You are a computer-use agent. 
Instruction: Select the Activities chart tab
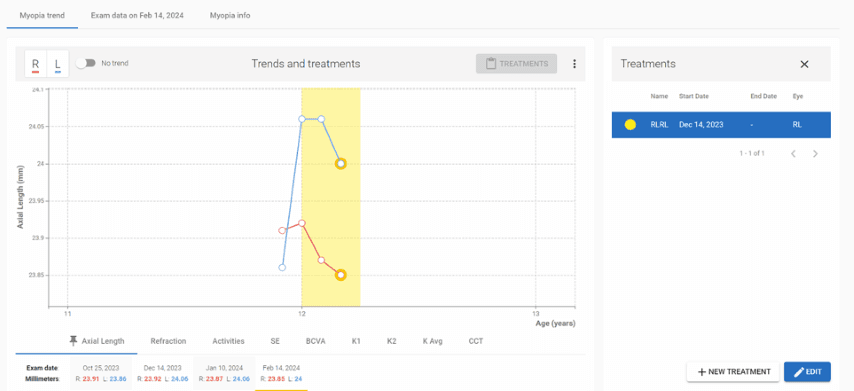(228, 341)
